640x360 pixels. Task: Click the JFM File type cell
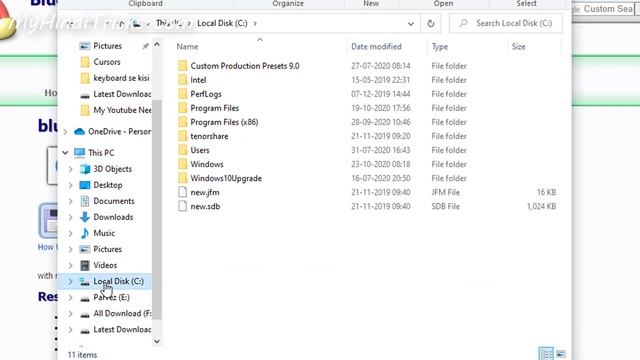tap(445, 192)
